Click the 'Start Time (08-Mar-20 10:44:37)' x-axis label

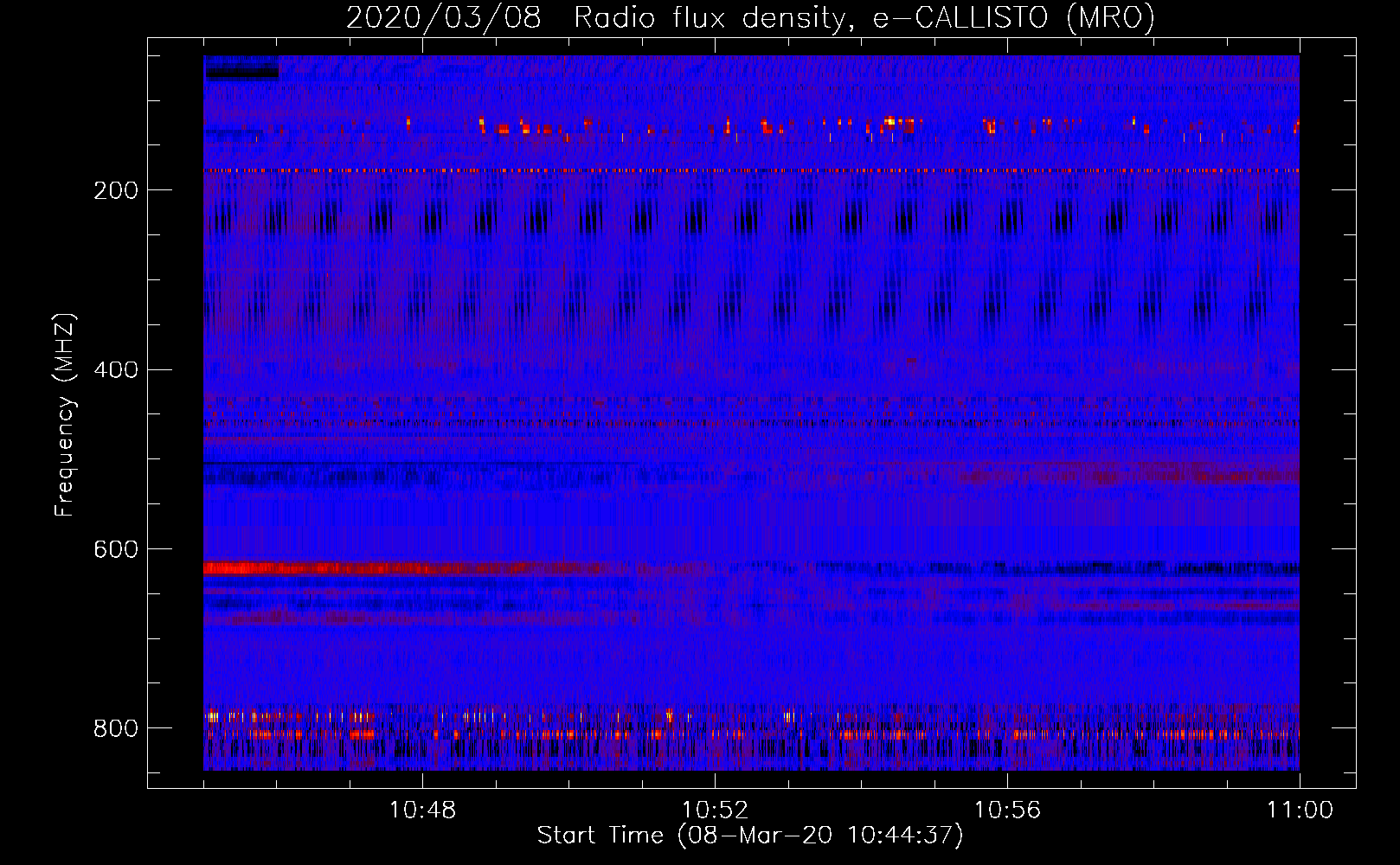click(750, 836)
